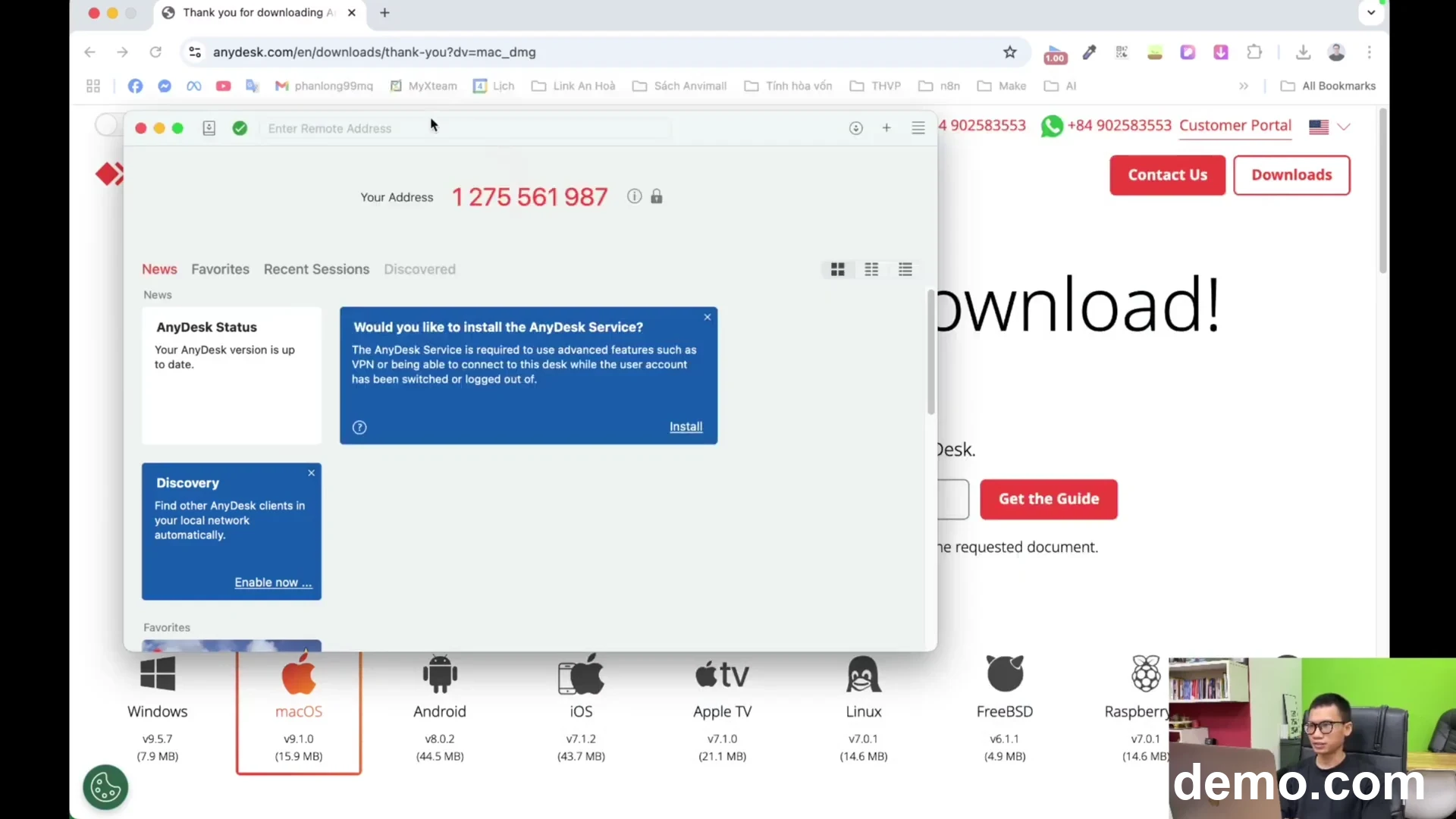The image size is (1456, 819).
Task: Open the Google Translate bookmark
Action: [253, 86]
